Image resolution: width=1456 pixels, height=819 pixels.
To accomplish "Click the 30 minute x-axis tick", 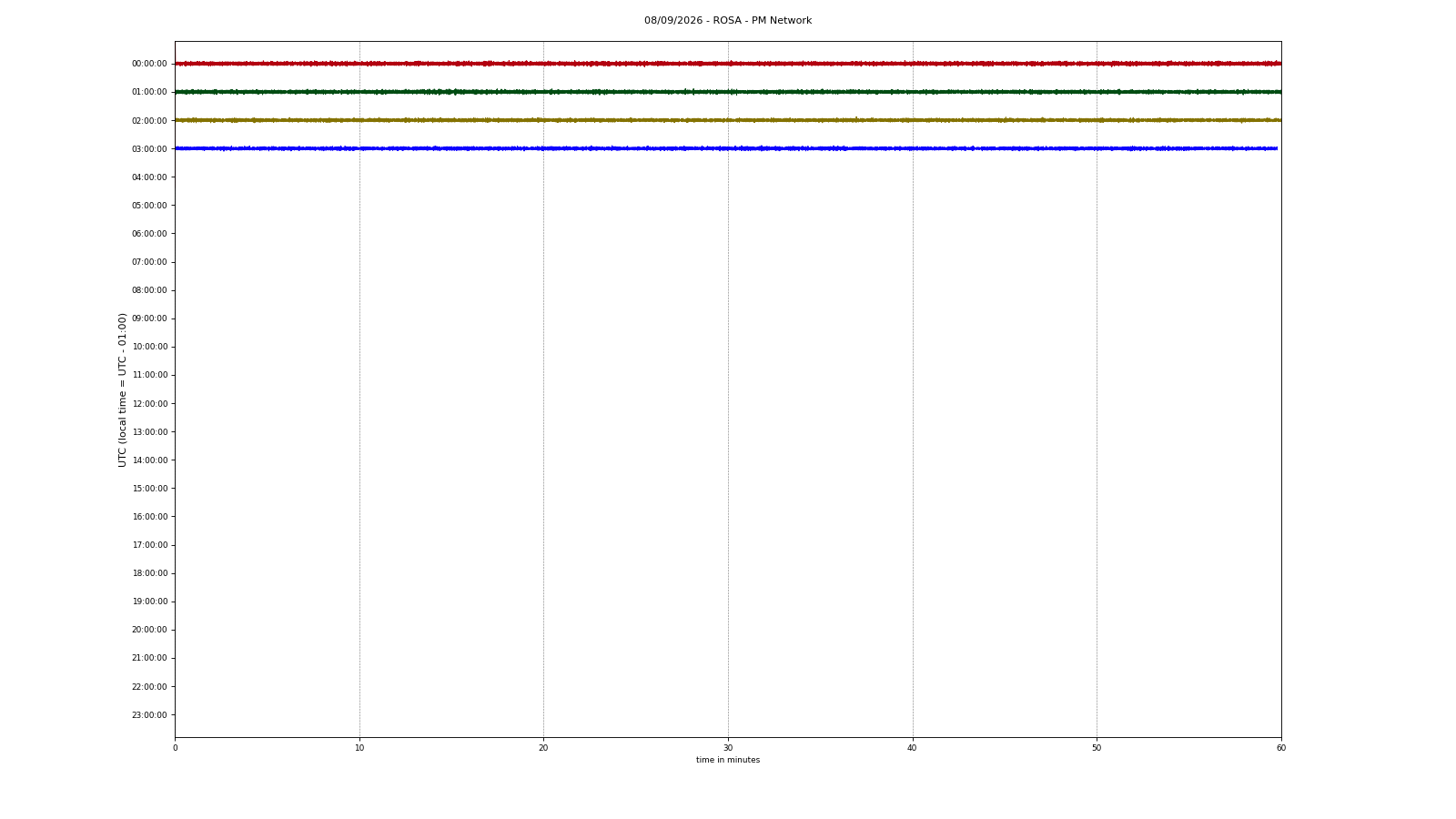I will click(x=728, y=748).
